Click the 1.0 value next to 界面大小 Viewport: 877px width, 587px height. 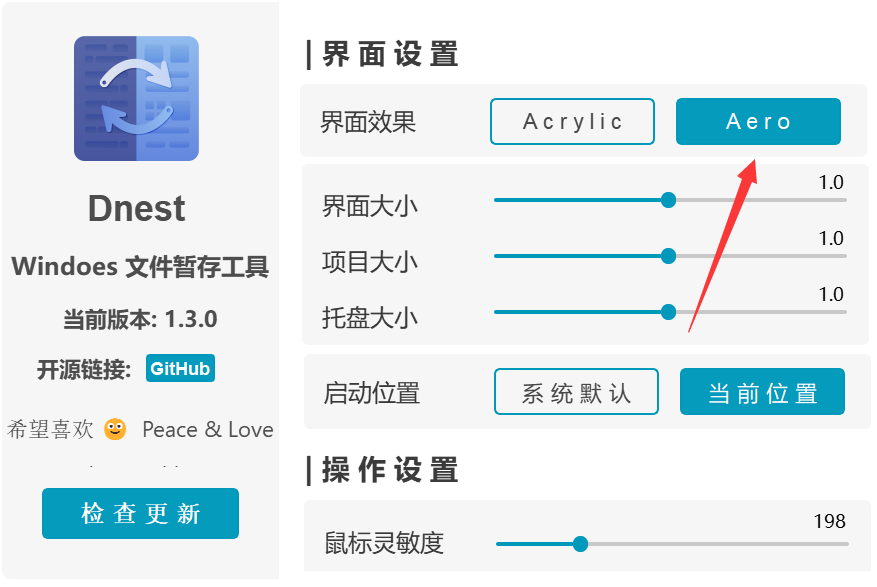(833, 182)
